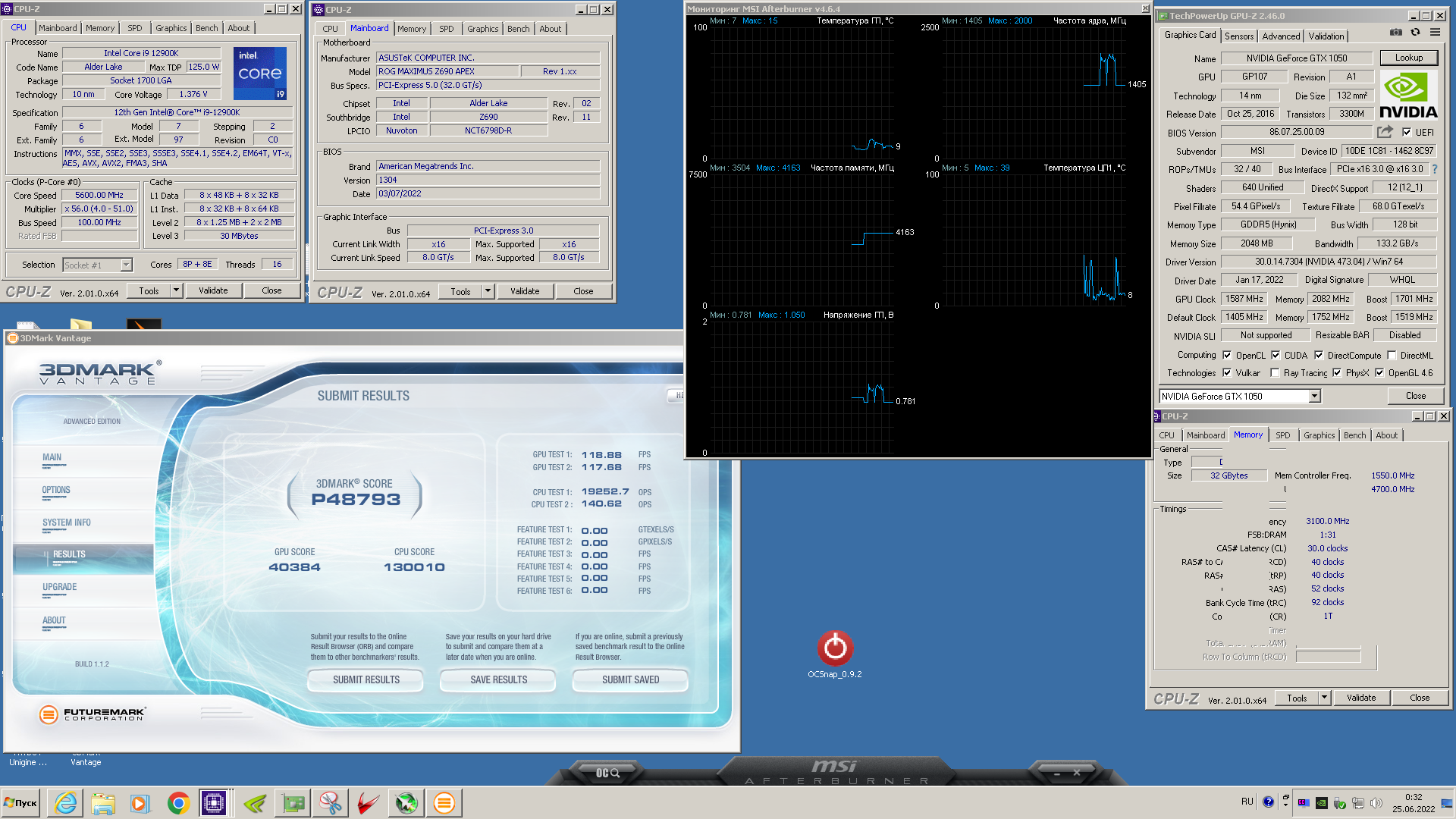Expand Tools arrow in CPU-Z Mainboard window
Image resolution: width=1456 pixels, height=819 pixels.
pyautogui.click(x=488, y=291)
